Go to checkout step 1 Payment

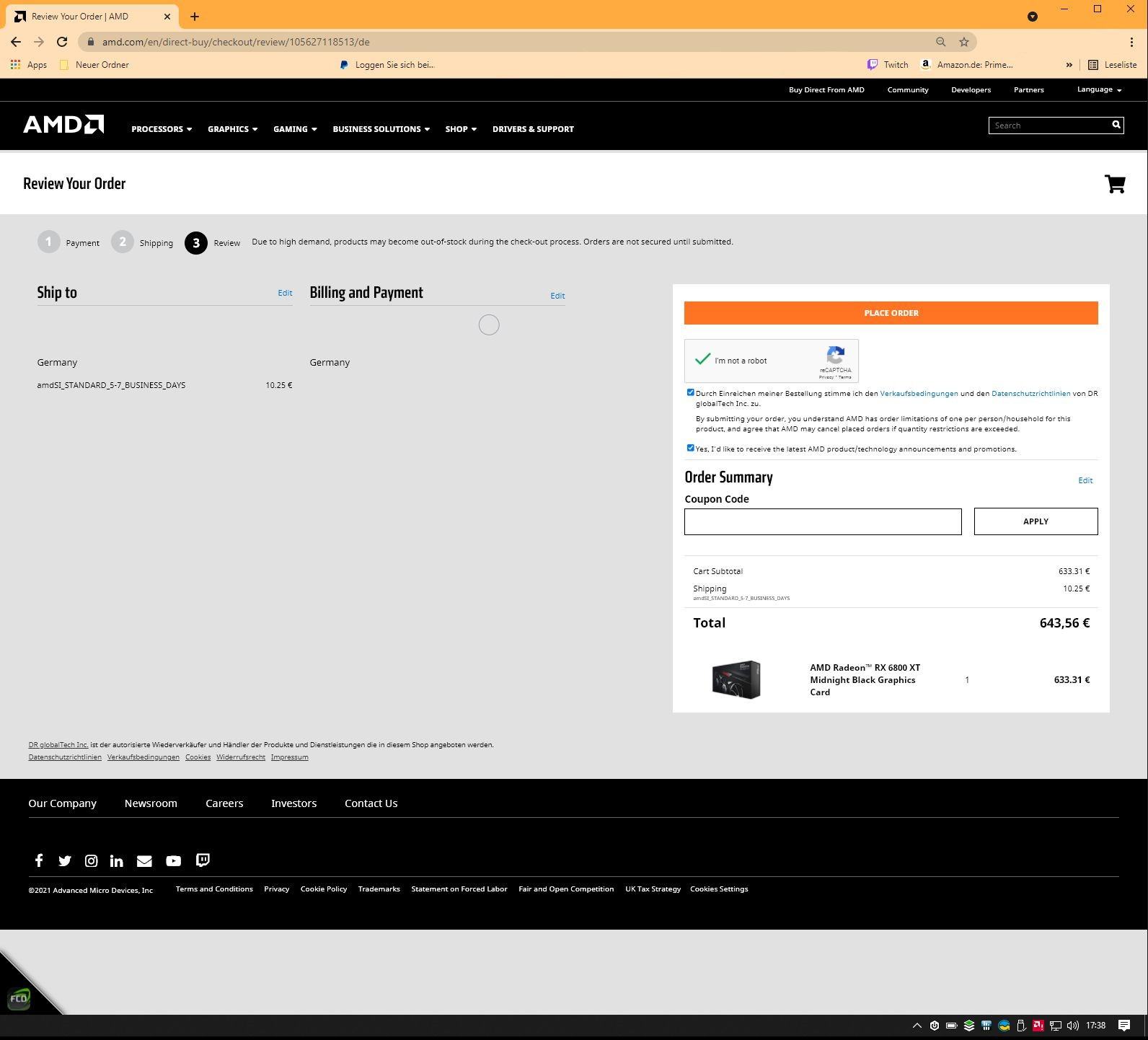point(69,242)
